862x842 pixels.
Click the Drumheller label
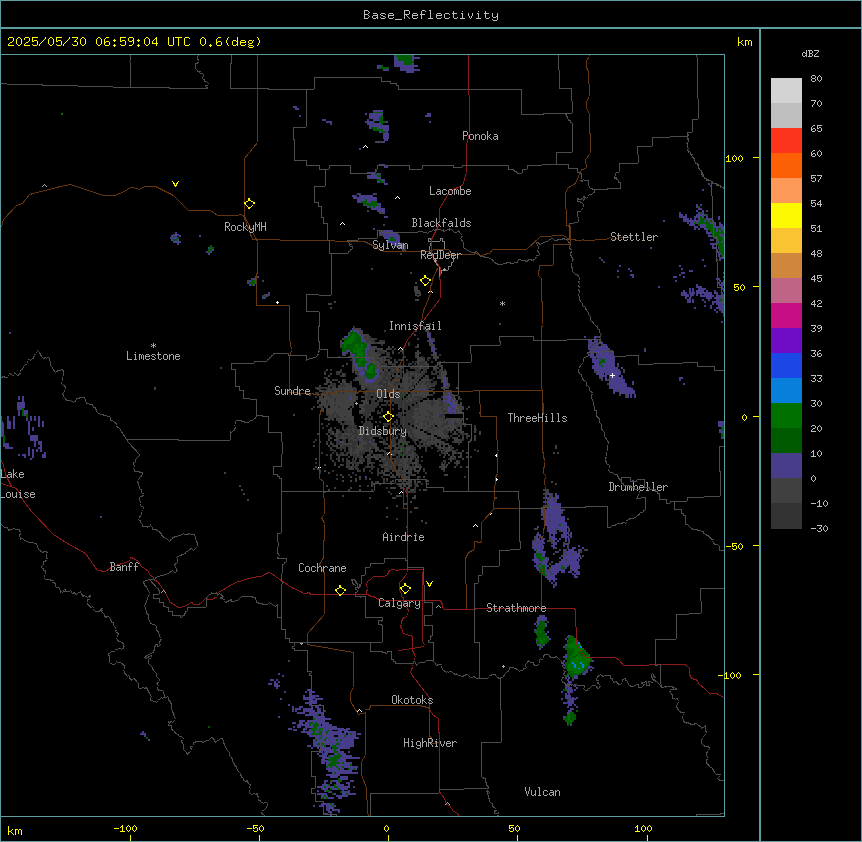pos(638,487)
